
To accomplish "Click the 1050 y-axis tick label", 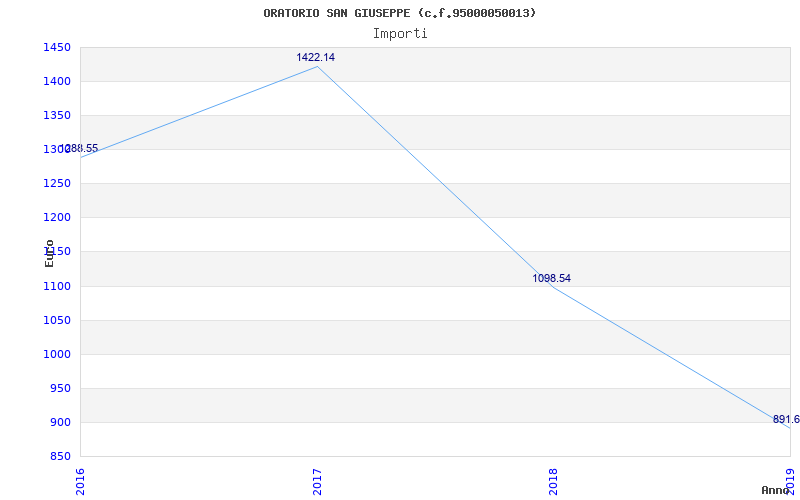I will coord(57,320).
